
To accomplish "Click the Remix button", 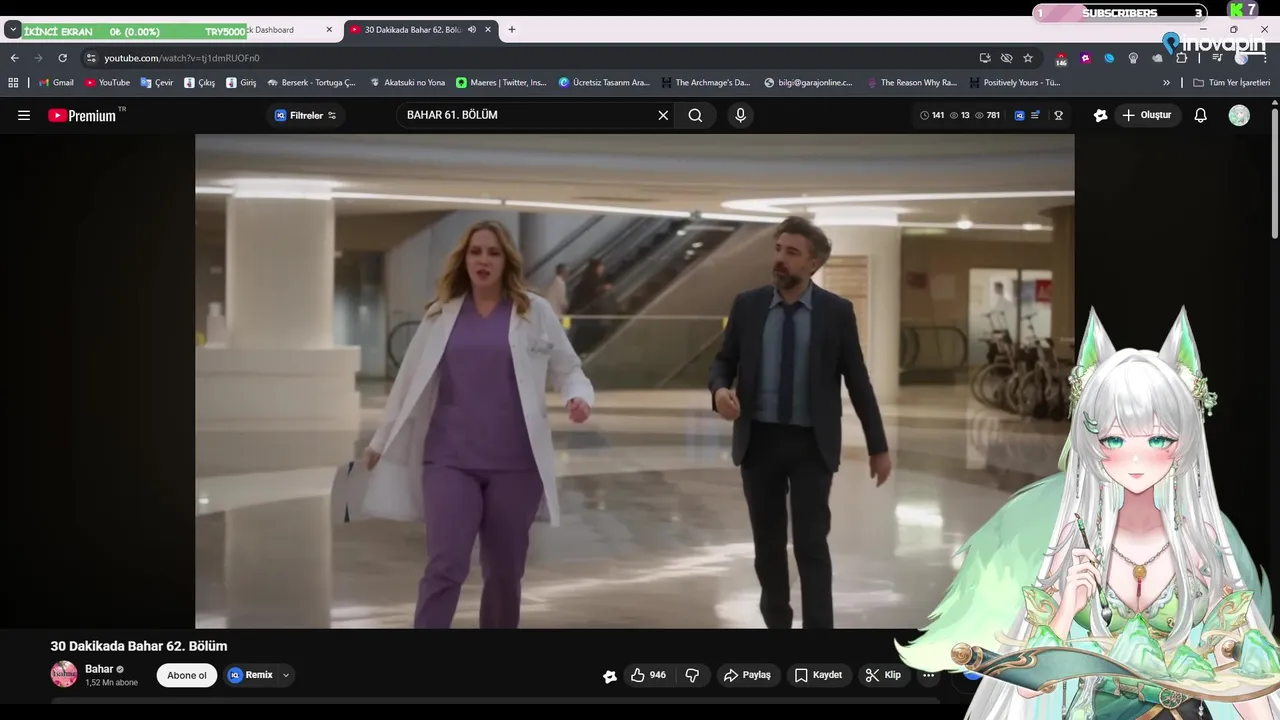I will (x=251, y=675).
